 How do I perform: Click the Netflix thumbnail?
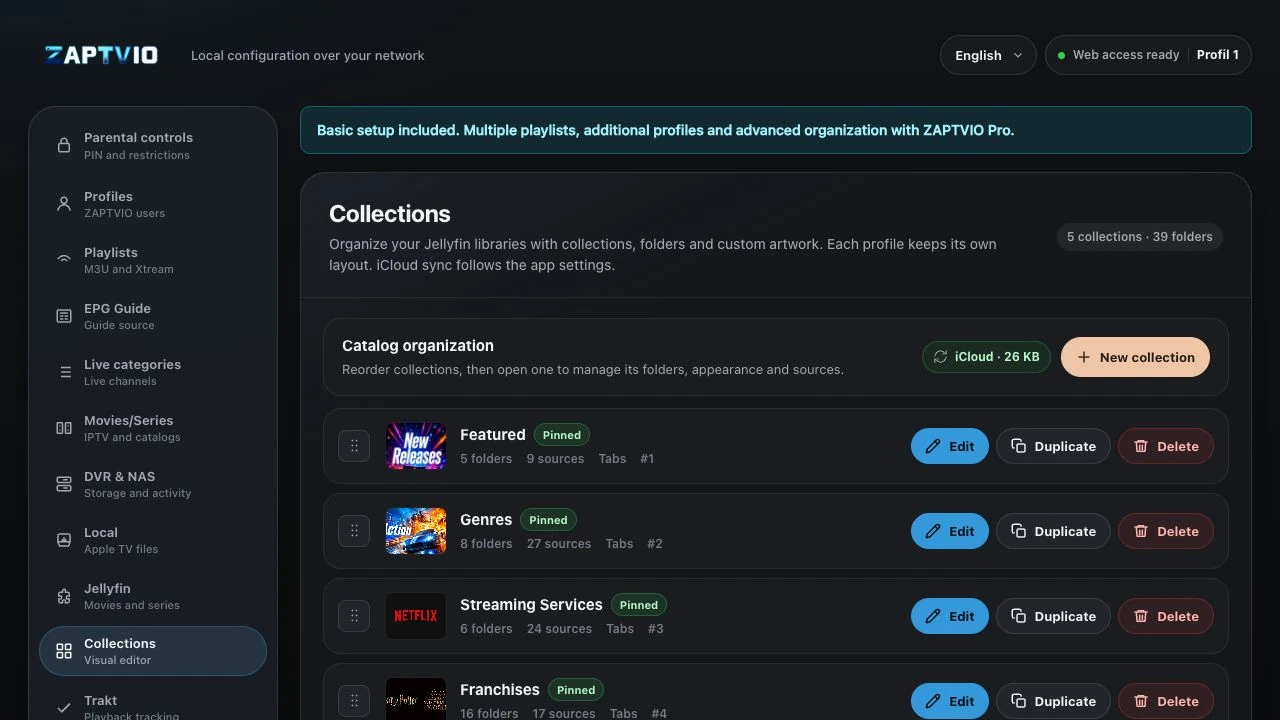(416, 616)
